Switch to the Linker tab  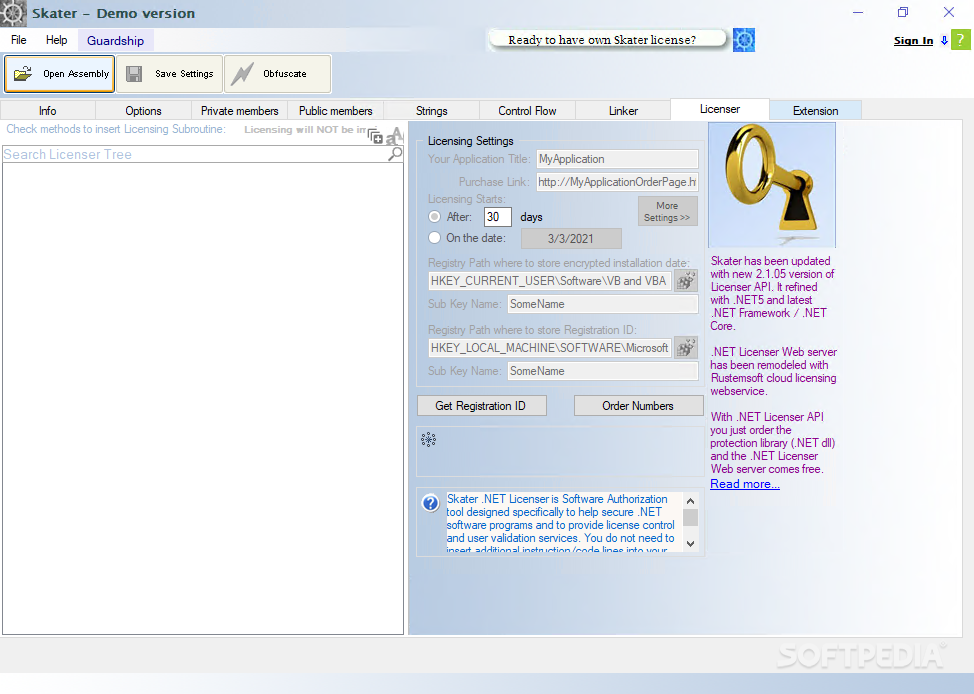click(x=623, y=111)
